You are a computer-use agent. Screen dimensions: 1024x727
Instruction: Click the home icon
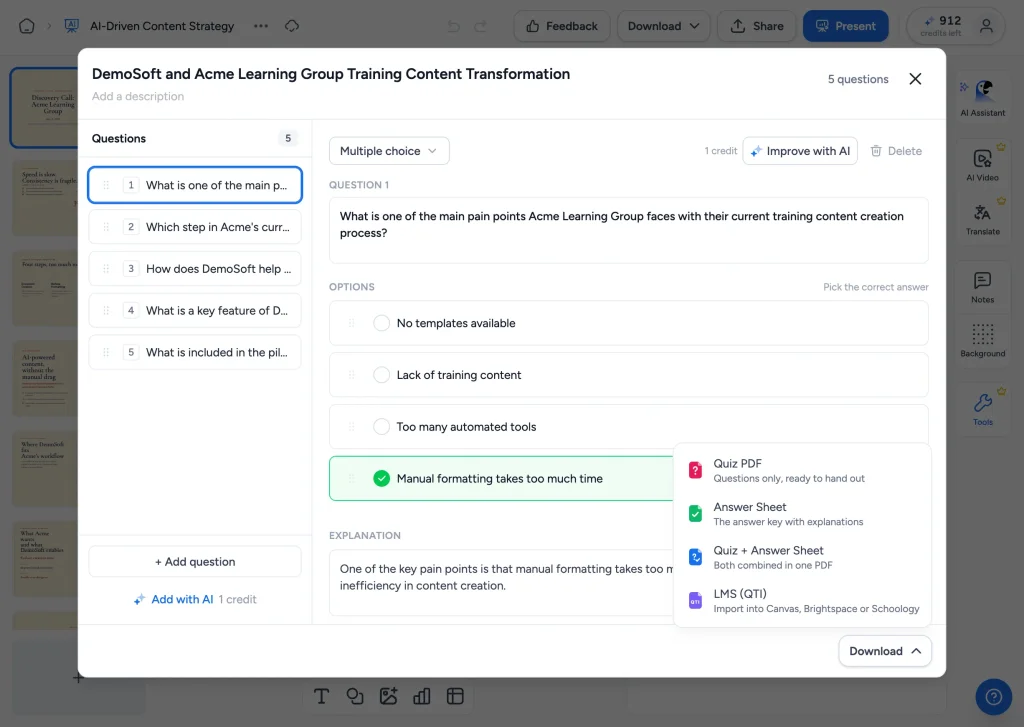[x=27, y=26]
